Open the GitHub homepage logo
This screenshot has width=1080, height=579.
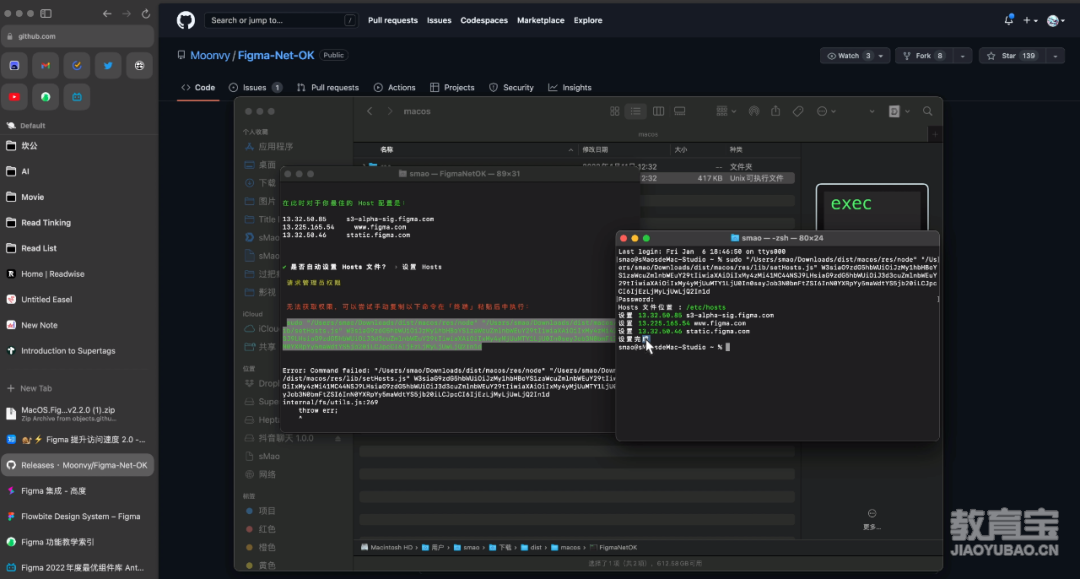point(186,21)
